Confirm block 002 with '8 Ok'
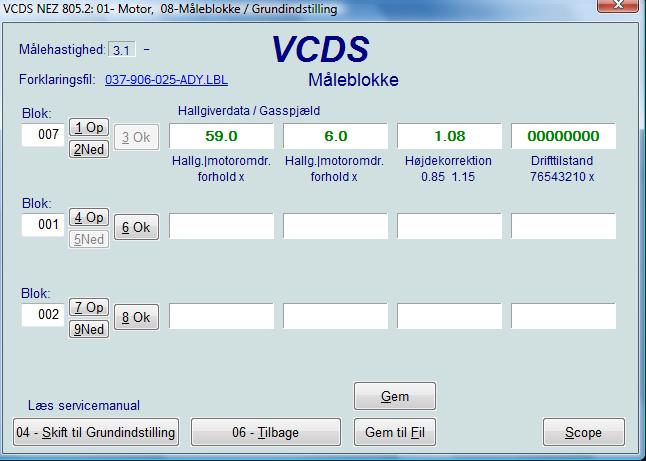The height and width of the screenshot is (461, 646). [x=135, y=317]
